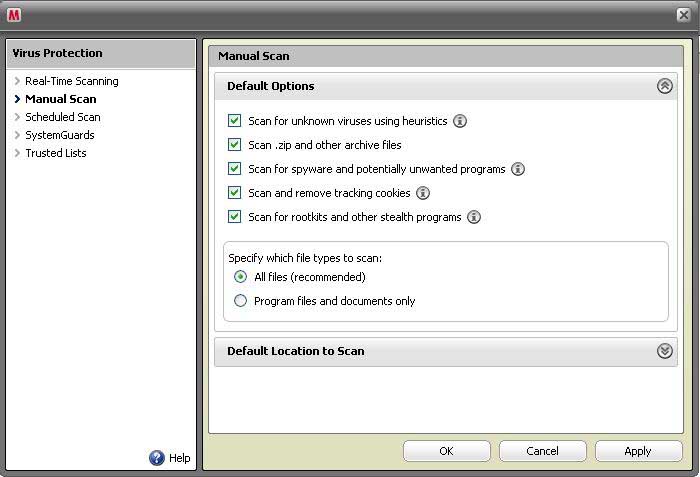
Task: Collapse the Default Options section
Action: point(665,86)
